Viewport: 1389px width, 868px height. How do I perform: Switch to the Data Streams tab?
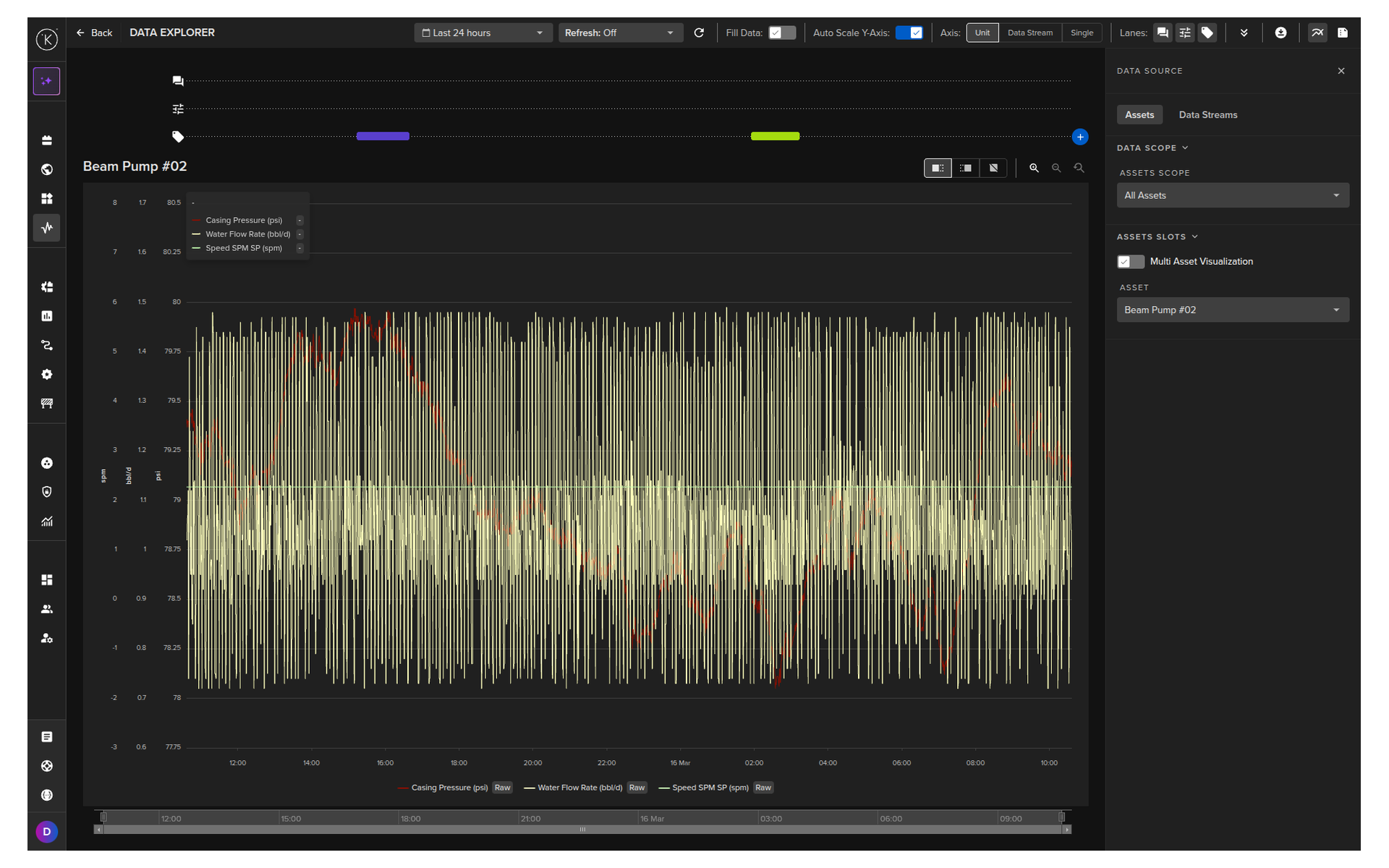[x=1208, y=115]
